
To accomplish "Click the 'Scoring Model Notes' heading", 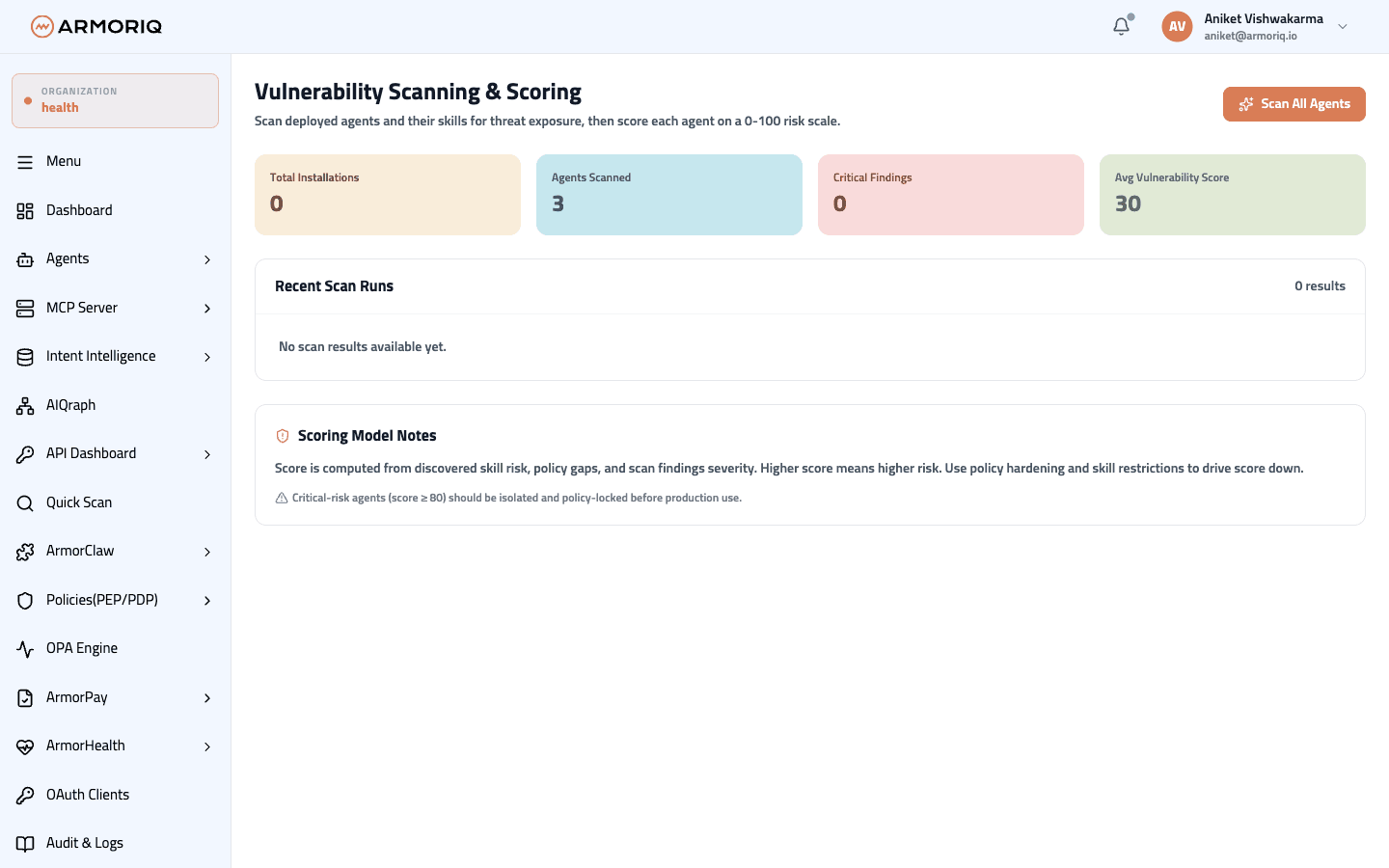I will pos(367,436).
